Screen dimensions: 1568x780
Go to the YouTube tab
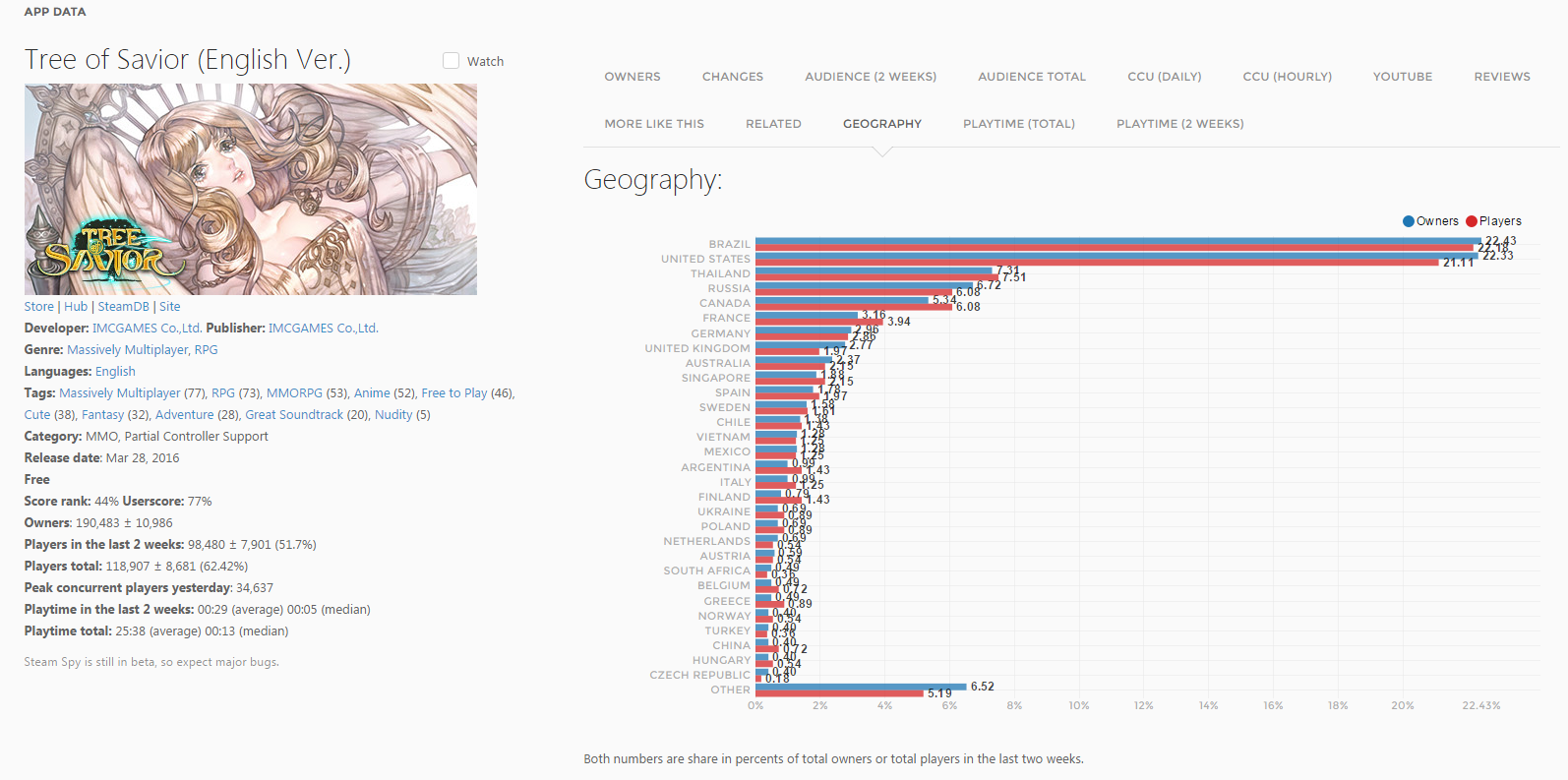1402,77
